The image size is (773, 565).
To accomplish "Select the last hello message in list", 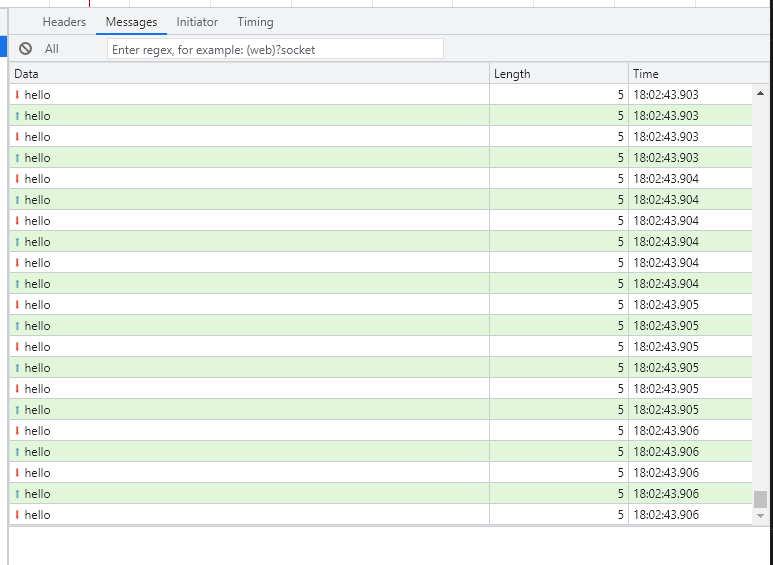I will (250, 515).
